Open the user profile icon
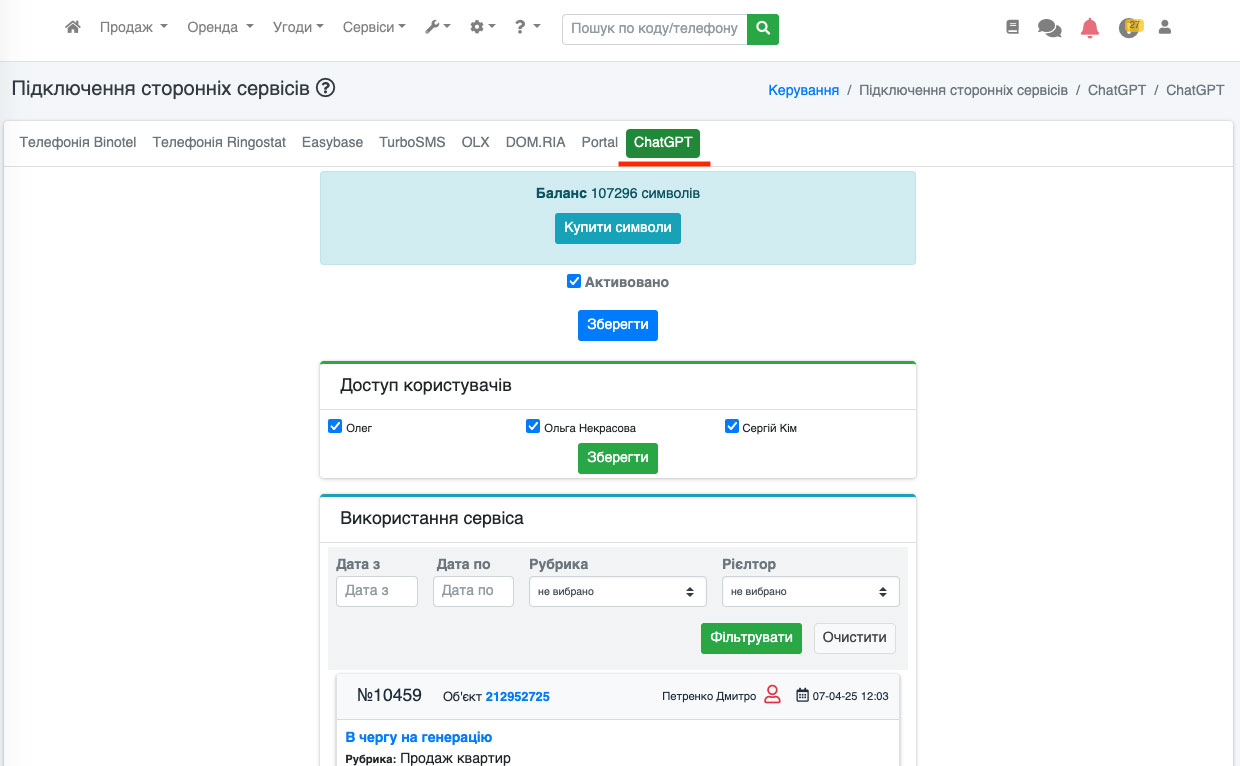Viewport: 1240px width, 766px height. tap(1165, 28)
